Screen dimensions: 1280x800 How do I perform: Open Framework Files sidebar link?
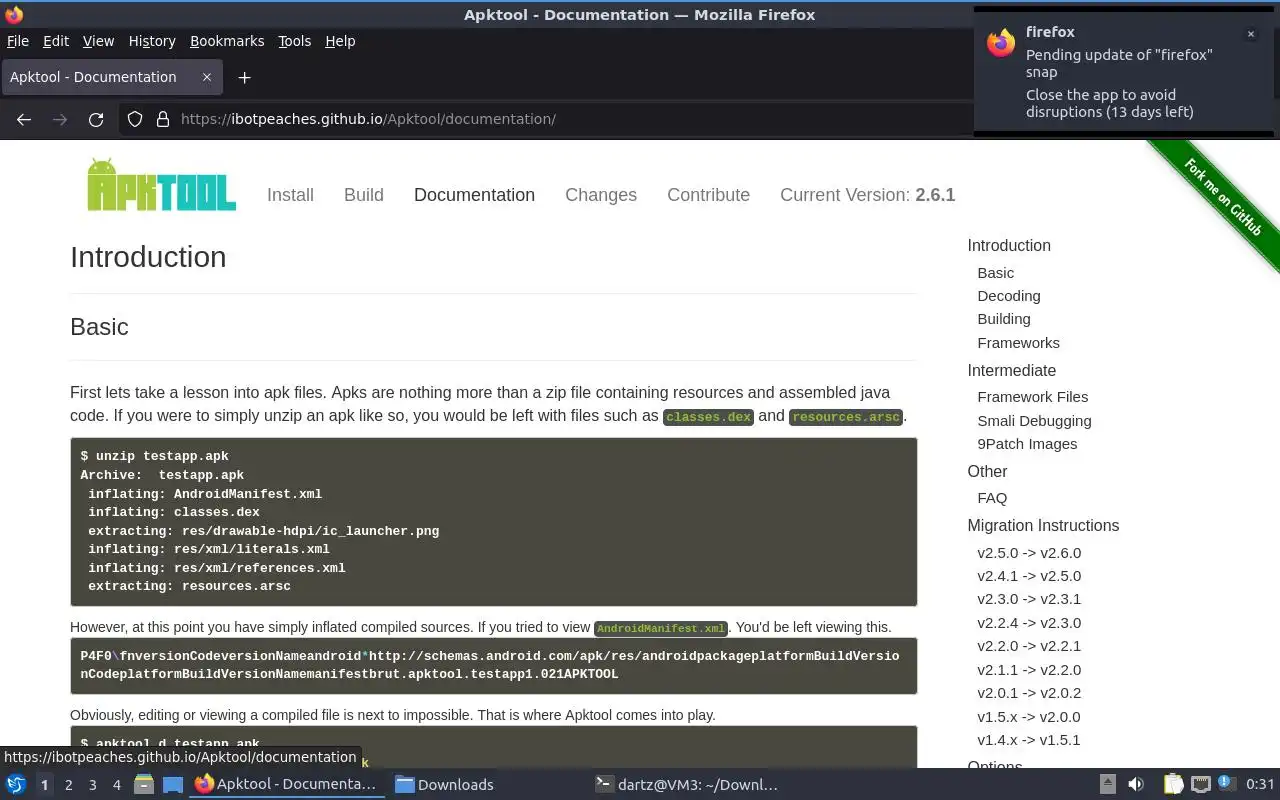click(x=1032, y=397)
